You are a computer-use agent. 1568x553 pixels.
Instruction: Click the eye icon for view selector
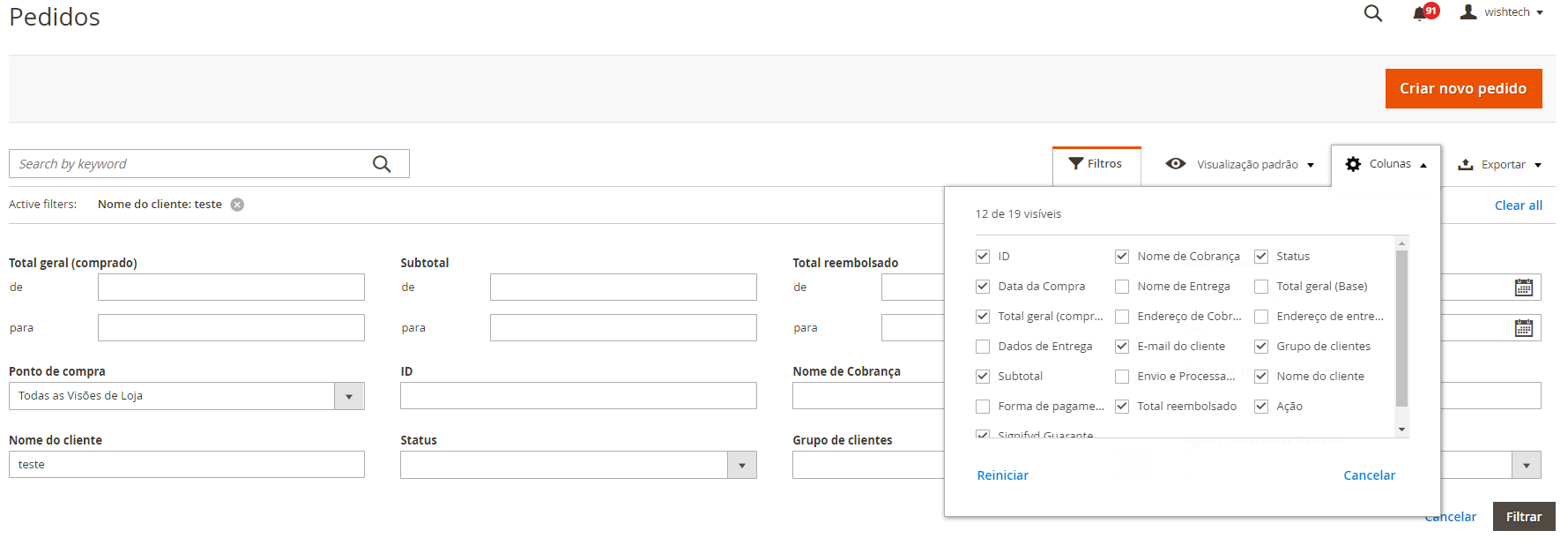(1175, 163)
